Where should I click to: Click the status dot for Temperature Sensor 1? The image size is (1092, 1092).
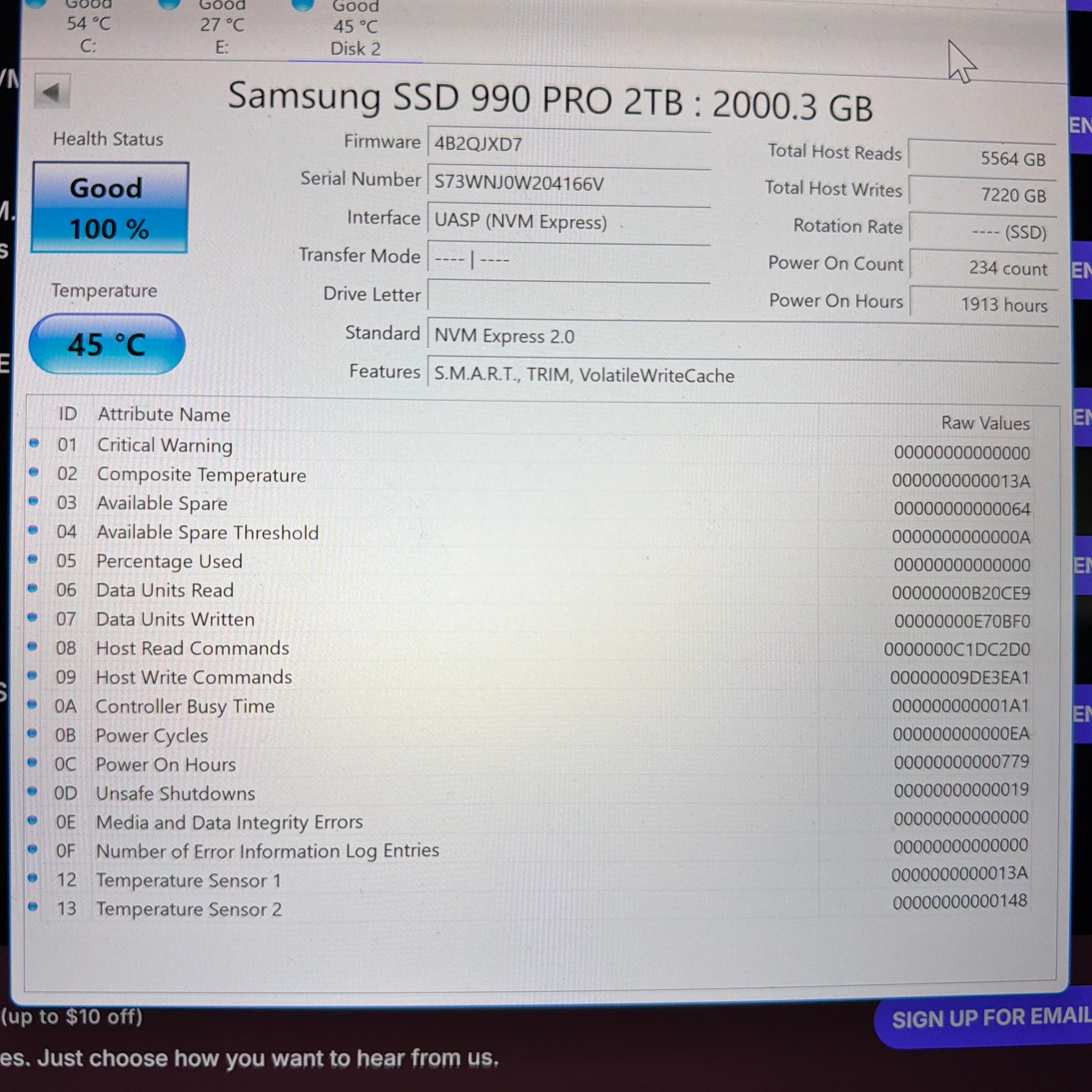33,878
